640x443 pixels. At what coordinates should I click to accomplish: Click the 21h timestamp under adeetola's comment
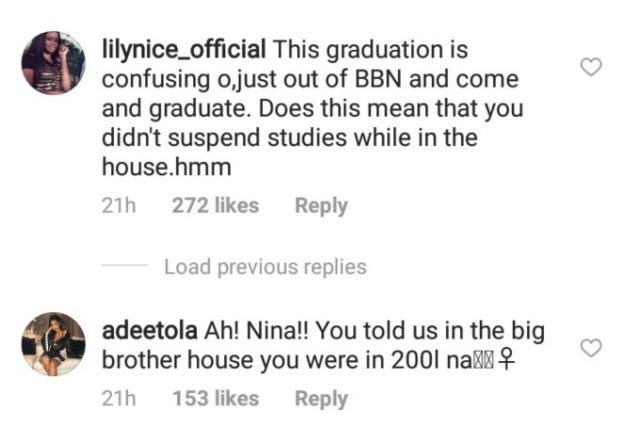pyautogui.click(x=119, y=399)
